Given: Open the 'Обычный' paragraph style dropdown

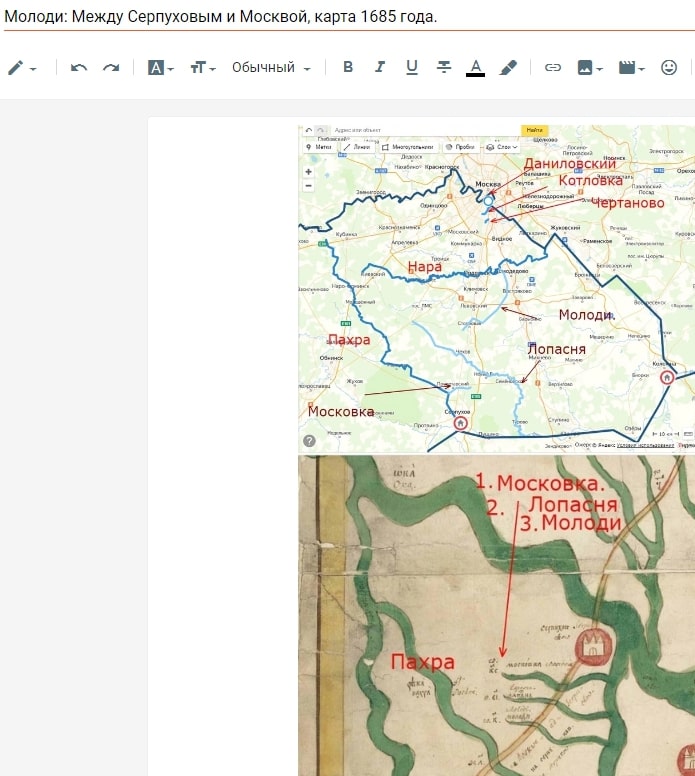Looking at the screenshot, I should tap(271, 67).
